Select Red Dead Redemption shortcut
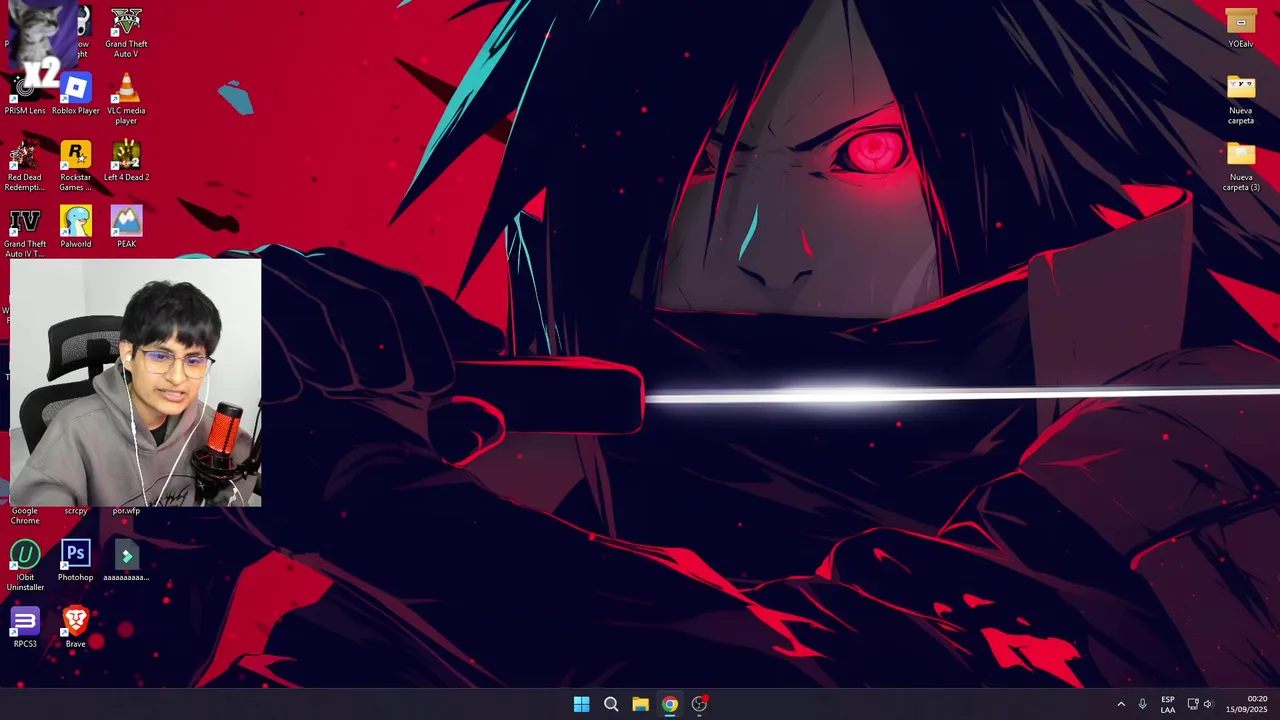Screen dimensions: 1280x720 coord(24,165)
